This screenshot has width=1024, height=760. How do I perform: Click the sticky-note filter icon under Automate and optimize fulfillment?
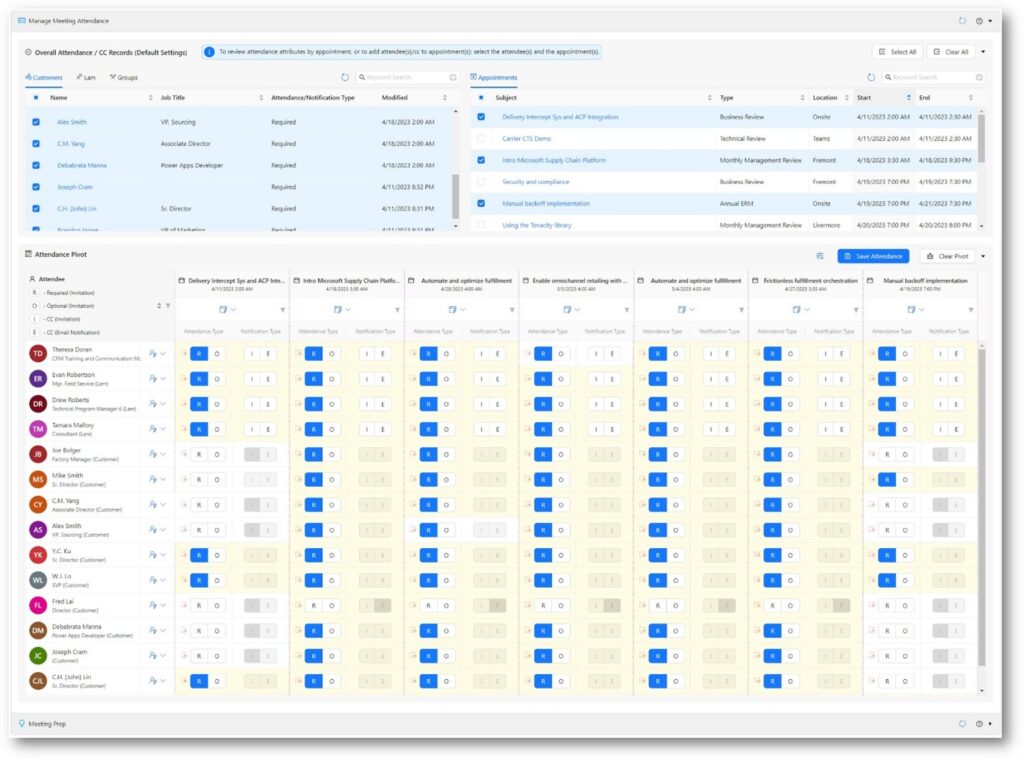(453, 310)
